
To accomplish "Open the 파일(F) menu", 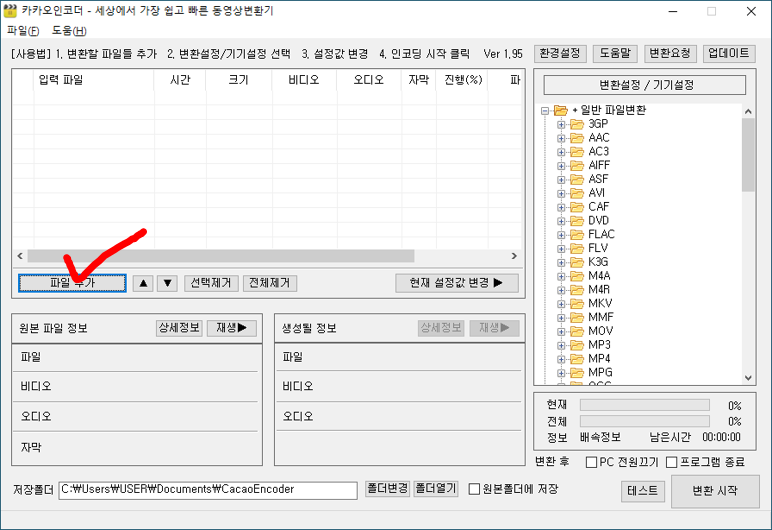I will [23, 31].
